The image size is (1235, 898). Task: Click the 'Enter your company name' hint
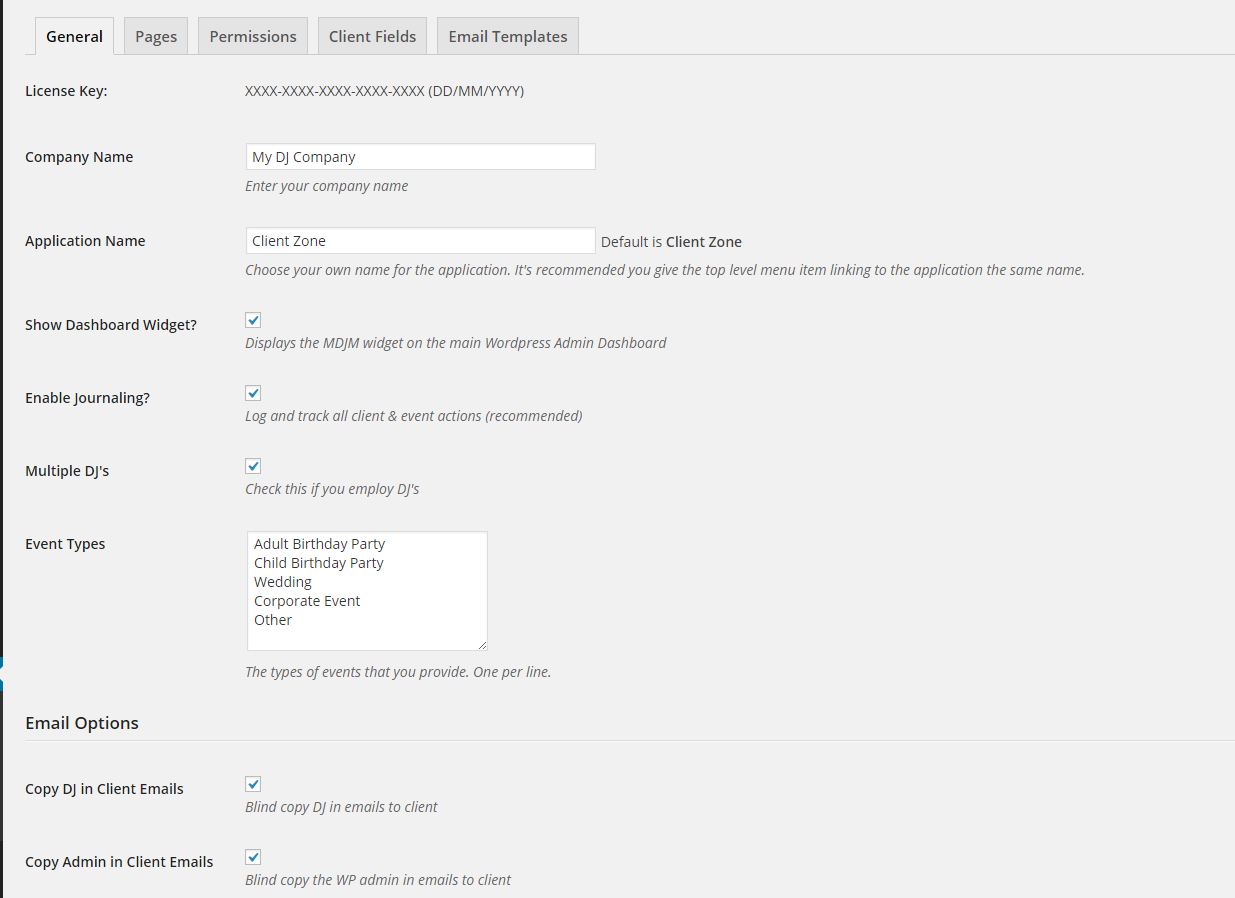(x=326, y=186)
